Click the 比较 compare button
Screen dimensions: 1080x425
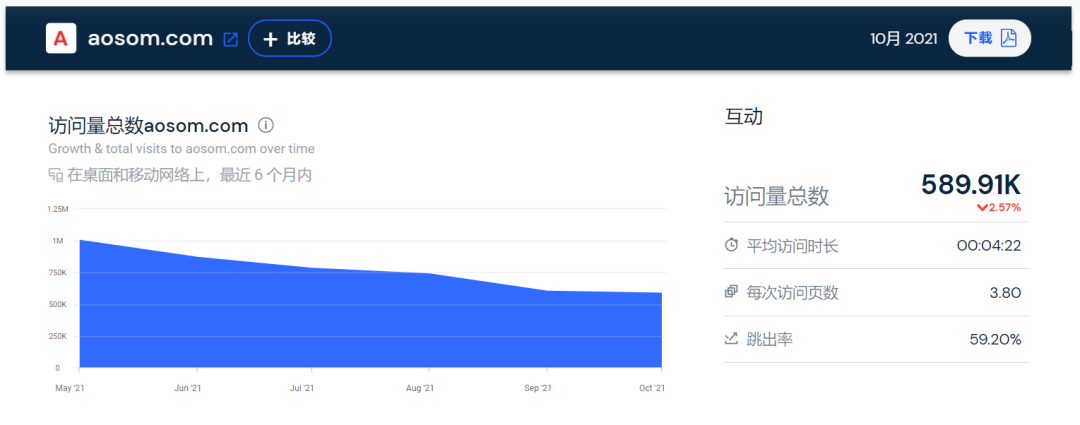click(x=290, y=39)
